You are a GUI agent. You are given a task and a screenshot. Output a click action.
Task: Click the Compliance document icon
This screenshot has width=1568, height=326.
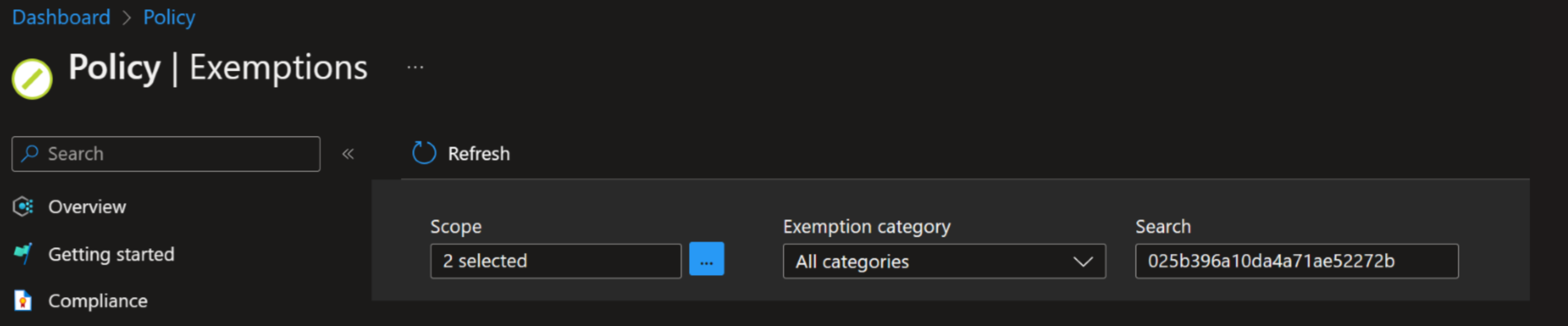23,300
